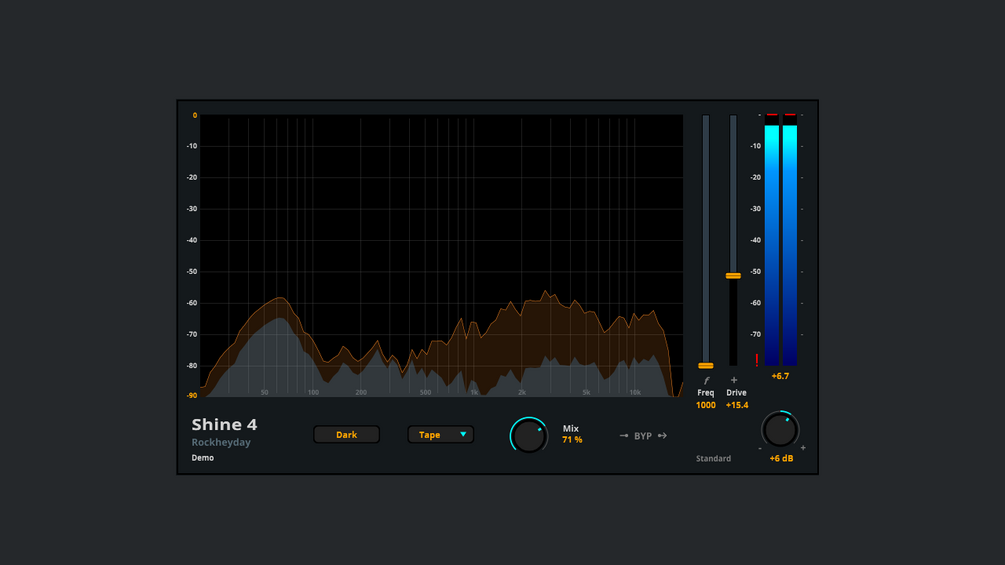This screenshot has width=1005, height=565.
Task: Click the Shine 4 plugin title
Action: 224,424
